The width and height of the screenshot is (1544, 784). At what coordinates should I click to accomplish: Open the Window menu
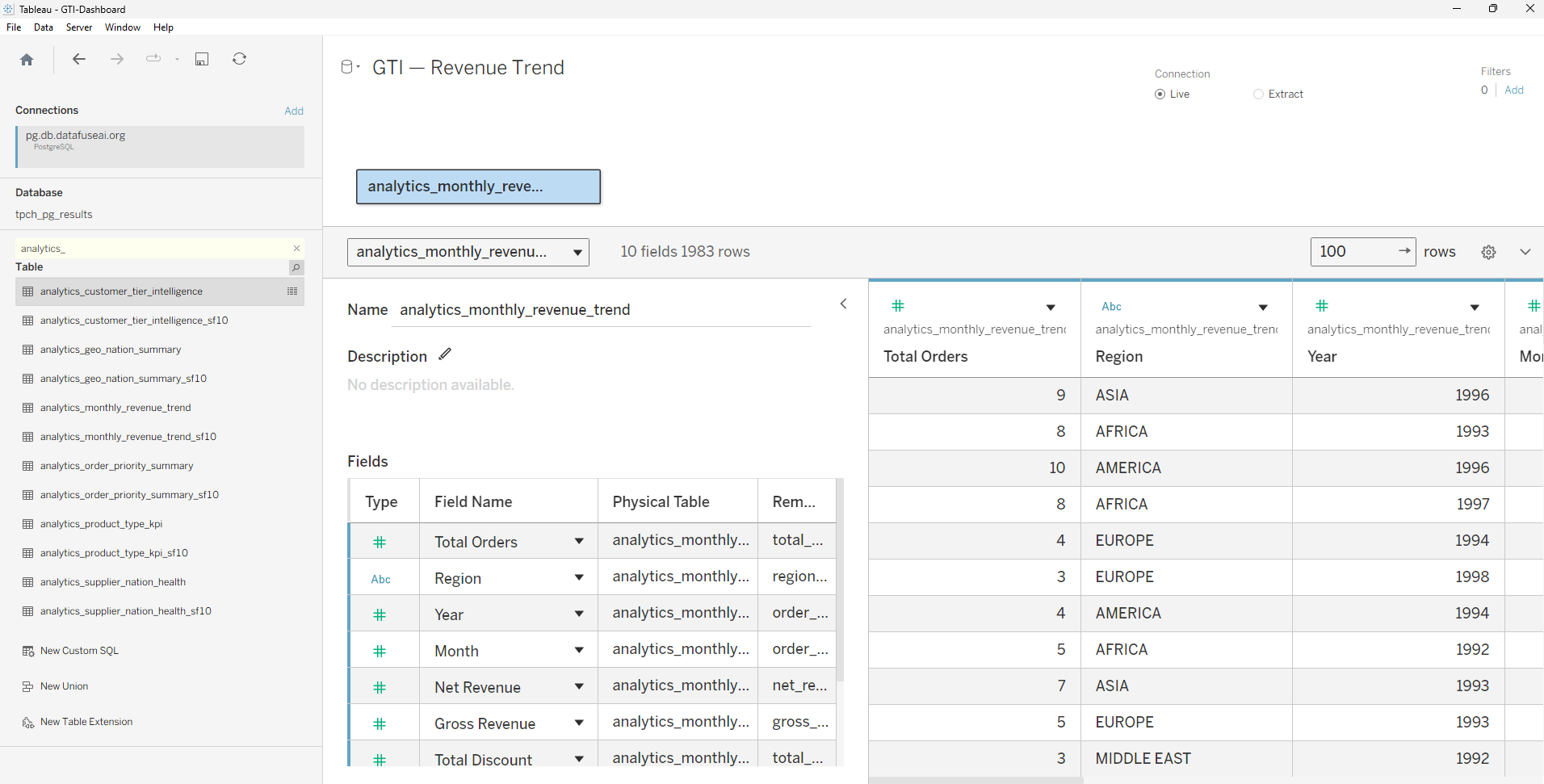[x=123, y=27]
